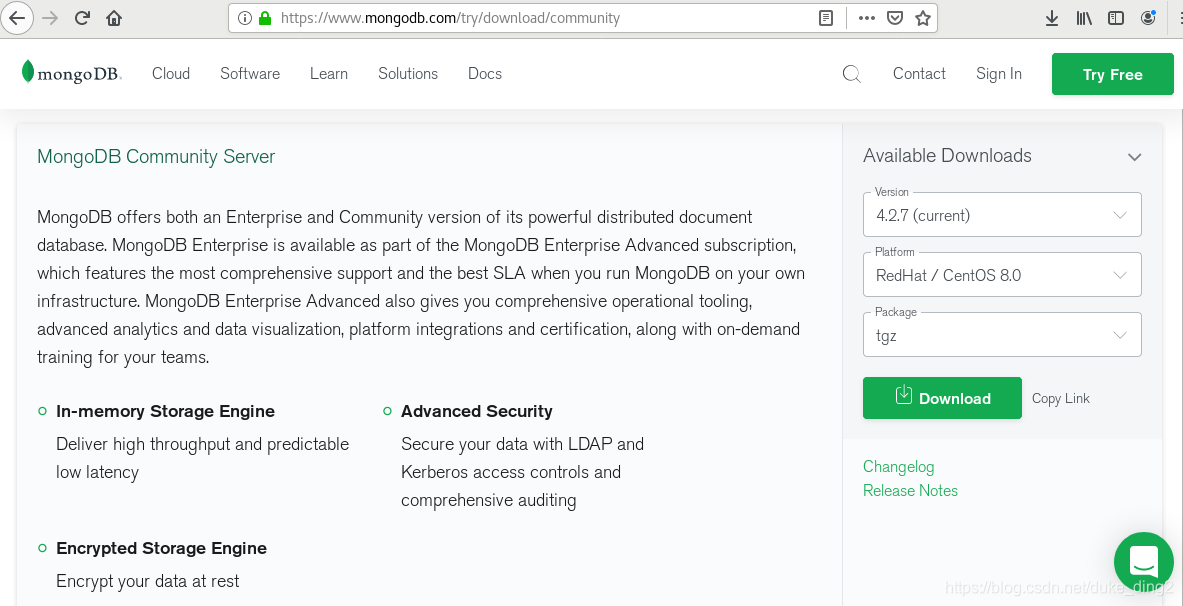Click the browser home icon
1183x606 pixels.
tap(113, 17)
